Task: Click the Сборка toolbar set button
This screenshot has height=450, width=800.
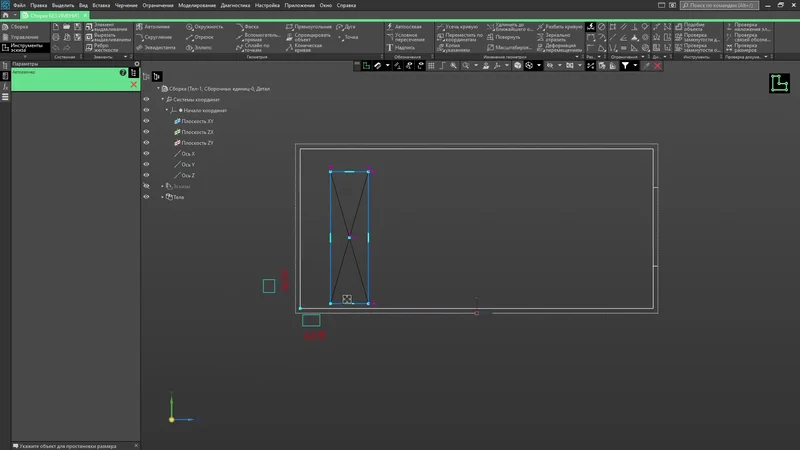Action: point(21,26)
